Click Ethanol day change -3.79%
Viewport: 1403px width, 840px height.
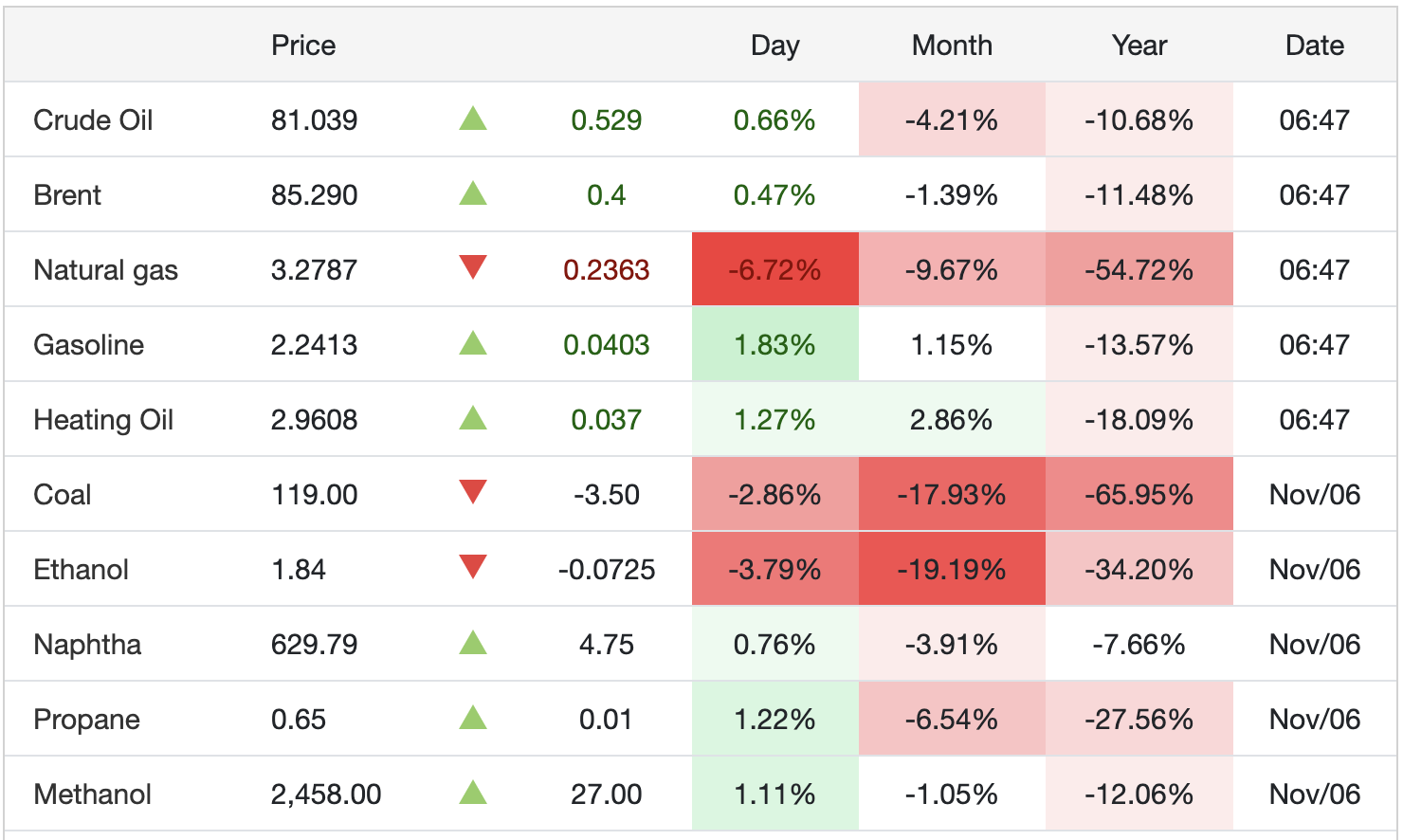click(774, 570)
